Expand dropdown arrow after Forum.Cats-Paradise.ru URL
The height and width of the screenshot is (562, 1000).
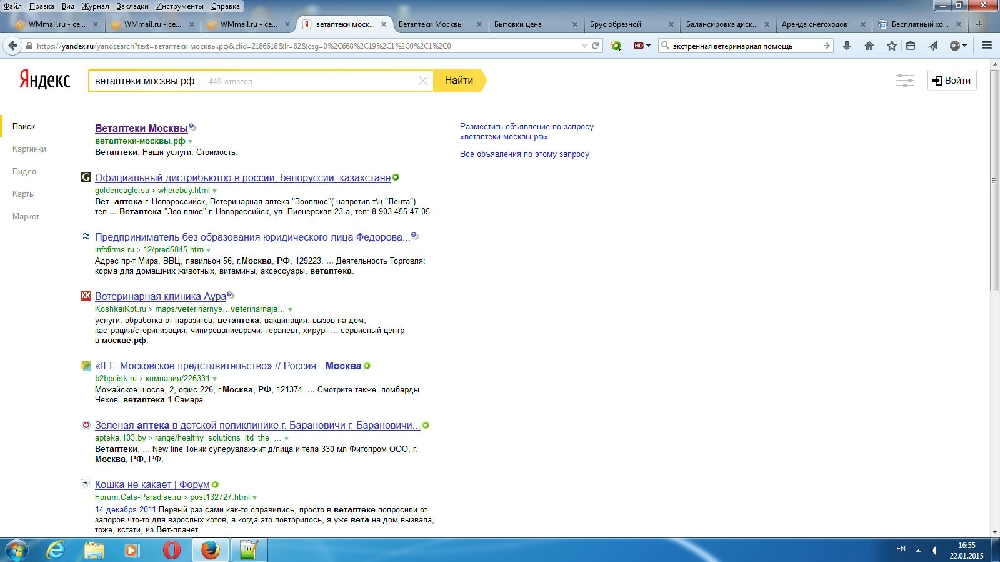tap(254, 498)
